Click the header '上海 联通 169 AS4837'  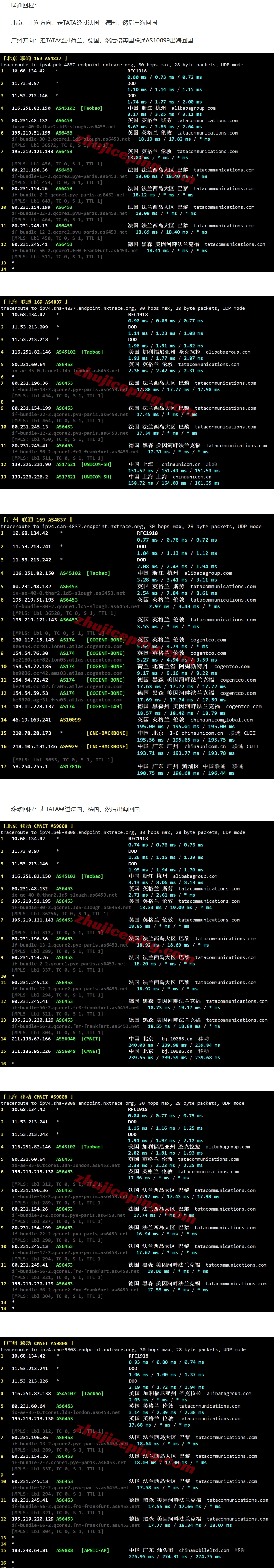(35, 302)
